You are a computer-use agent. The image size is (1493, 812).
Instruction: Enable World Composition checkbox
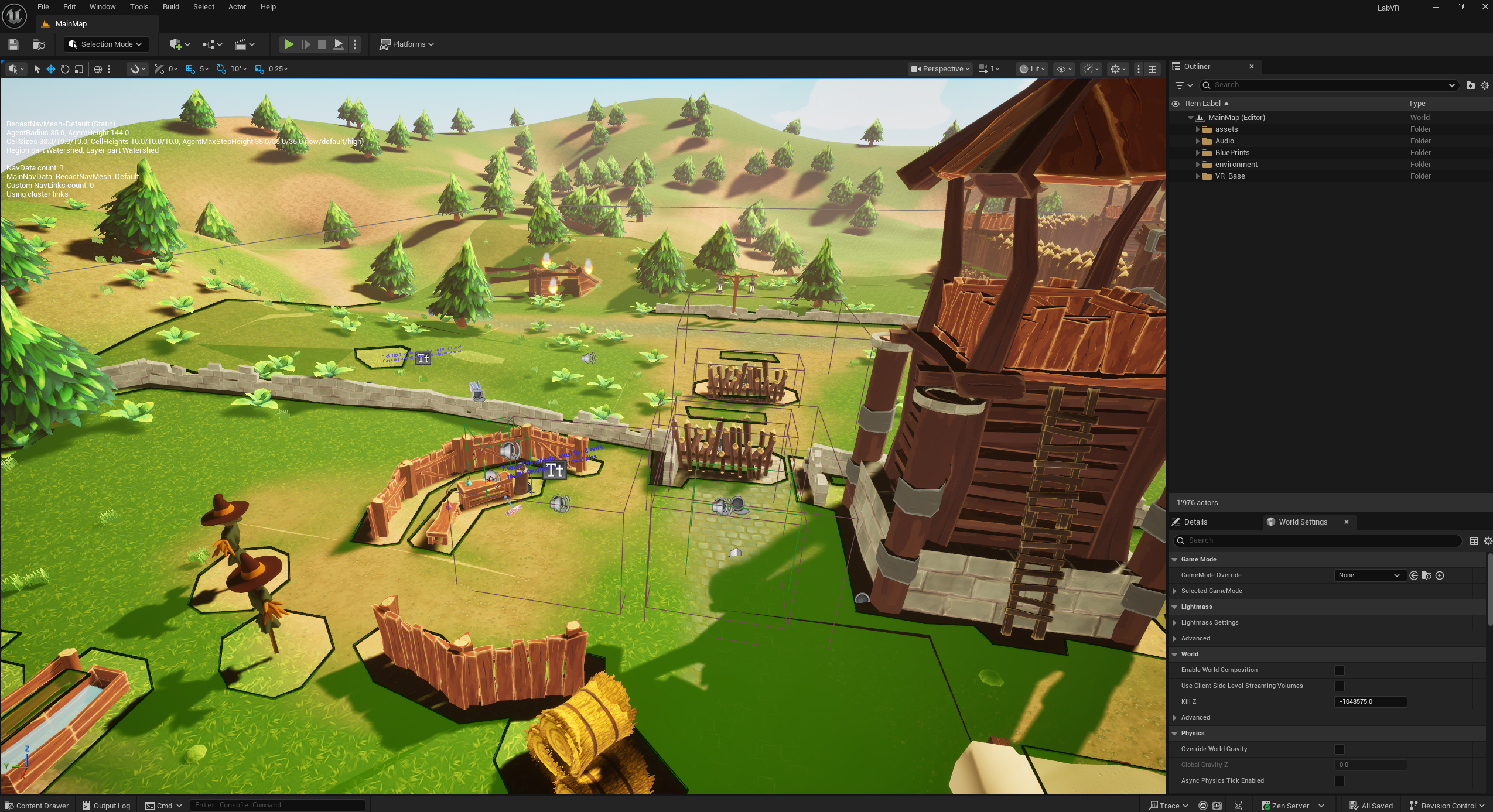(1339, 670)
